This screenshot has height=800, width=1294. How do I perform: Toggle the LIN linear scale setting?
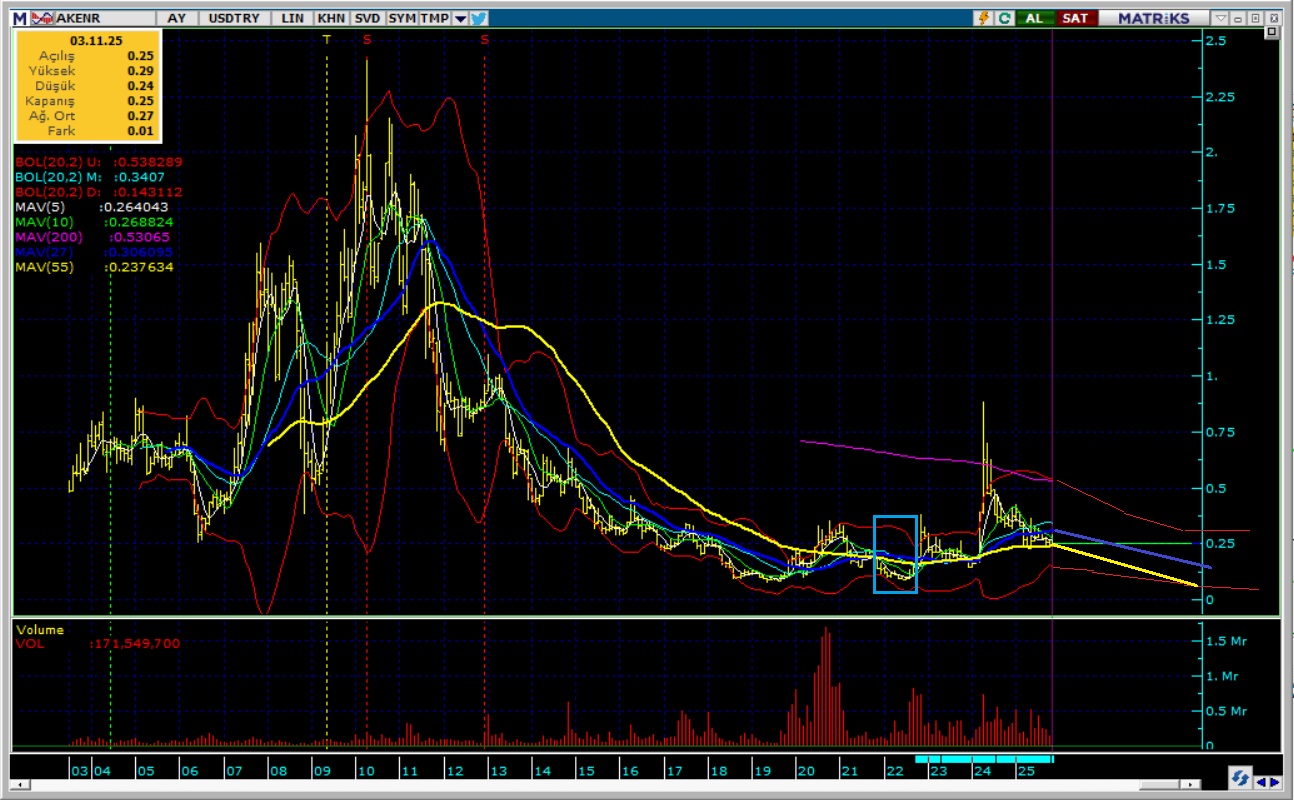point(292,18)
